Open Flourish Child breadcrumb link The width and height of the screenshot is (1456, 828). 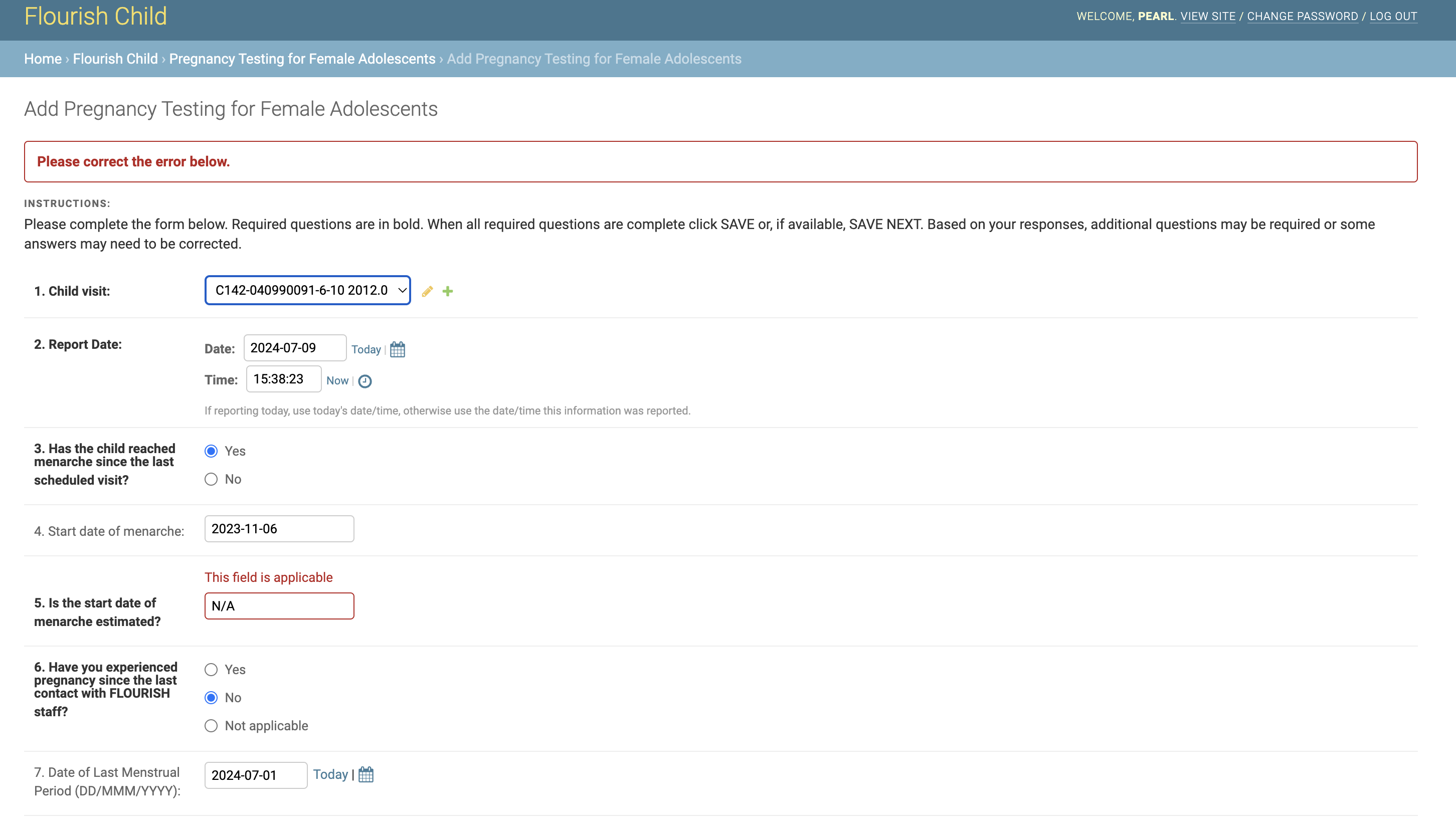pos(115,59)
